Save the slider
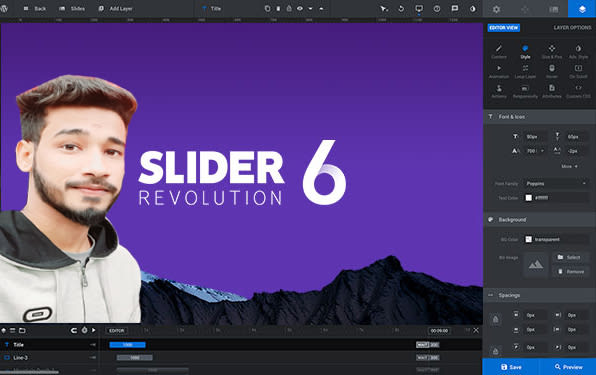This screenshot has height=375, width=596. pyautogui.click(x=510, y=367)
